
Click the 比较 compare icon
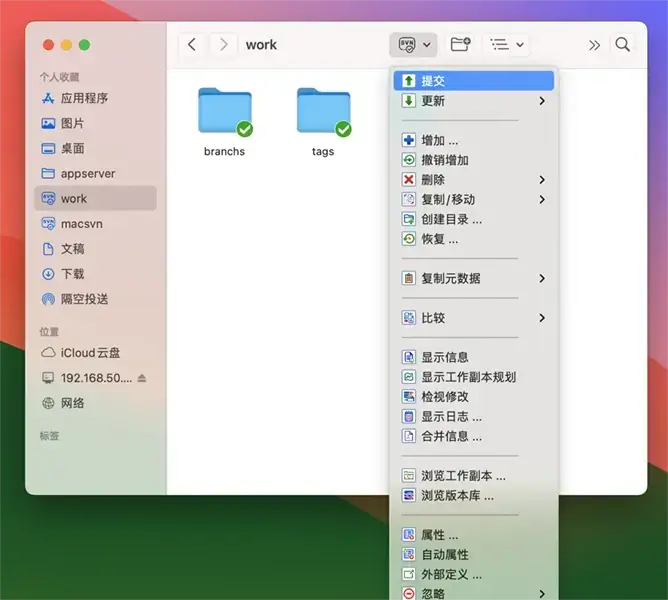point(409,318)
